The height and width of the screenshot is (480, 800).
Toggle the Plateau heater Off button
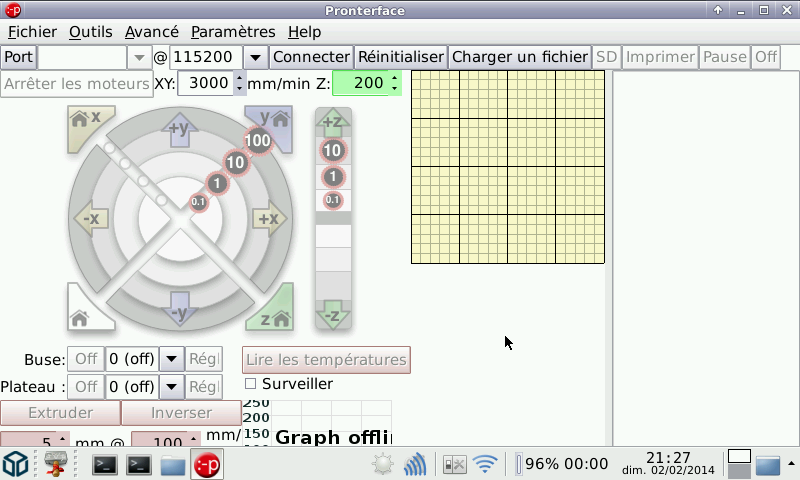(86, 386)
